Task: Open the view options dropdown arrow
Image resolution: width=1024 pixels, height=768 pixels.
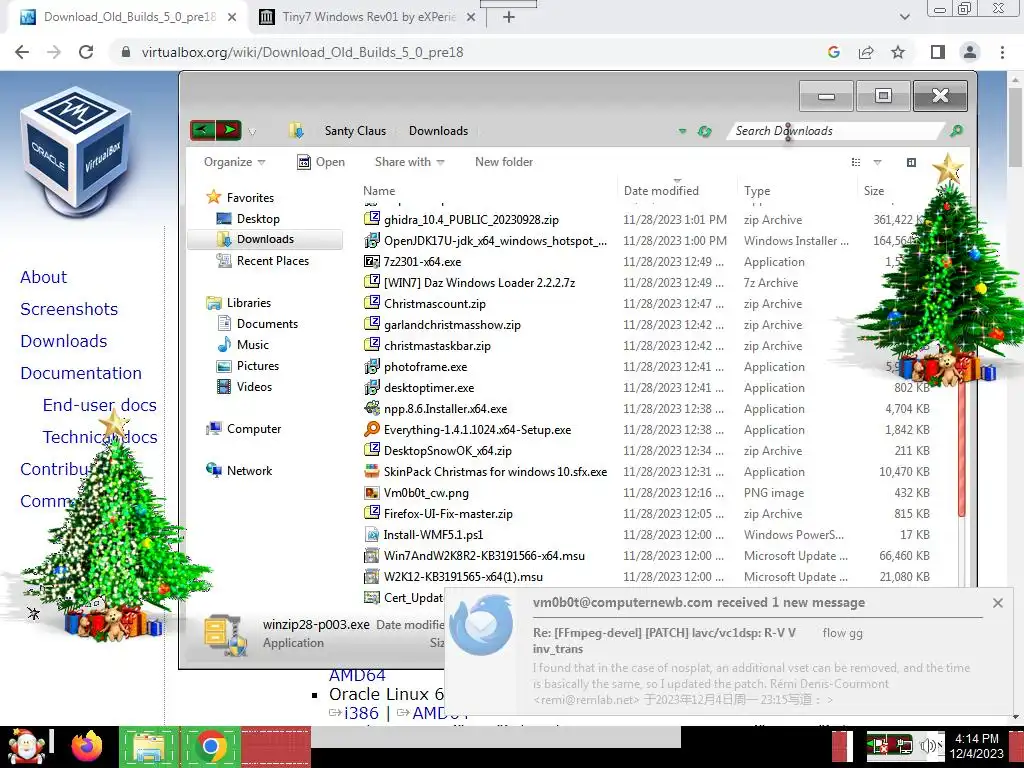Action: point(878,162)
